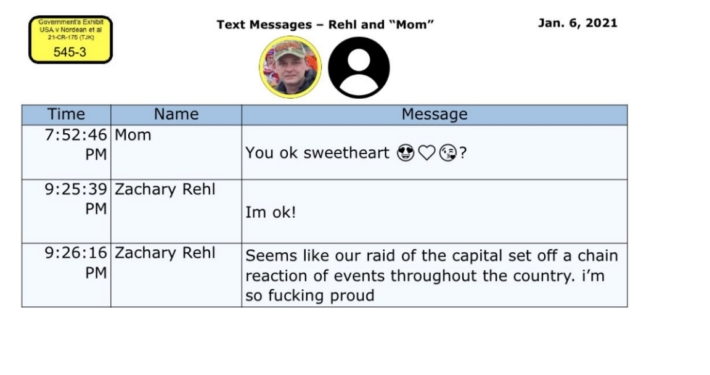Click the 'Im ok!' message
Screen dimensions: 710x375
coord(271,212)
